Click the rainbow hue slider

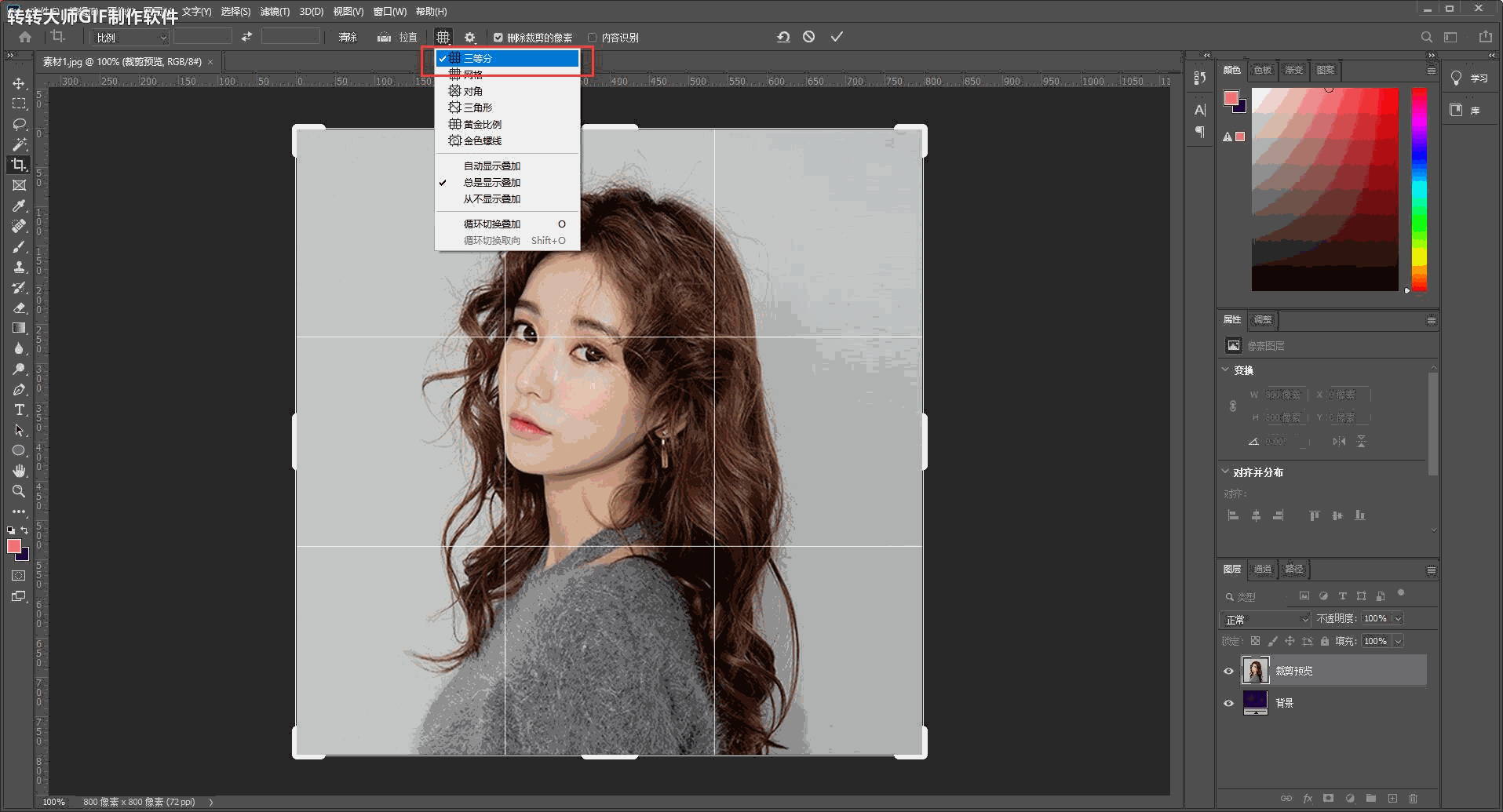coord(1419,189)
